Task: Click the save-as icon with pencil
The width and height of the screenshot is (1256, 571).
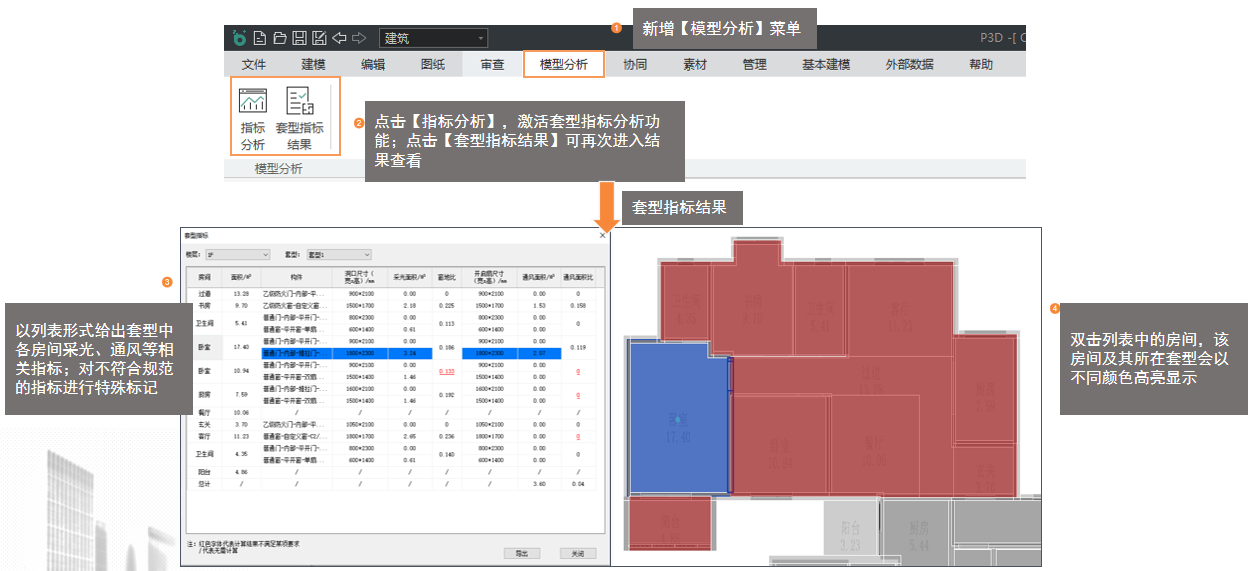Action: tap(319, 39)
